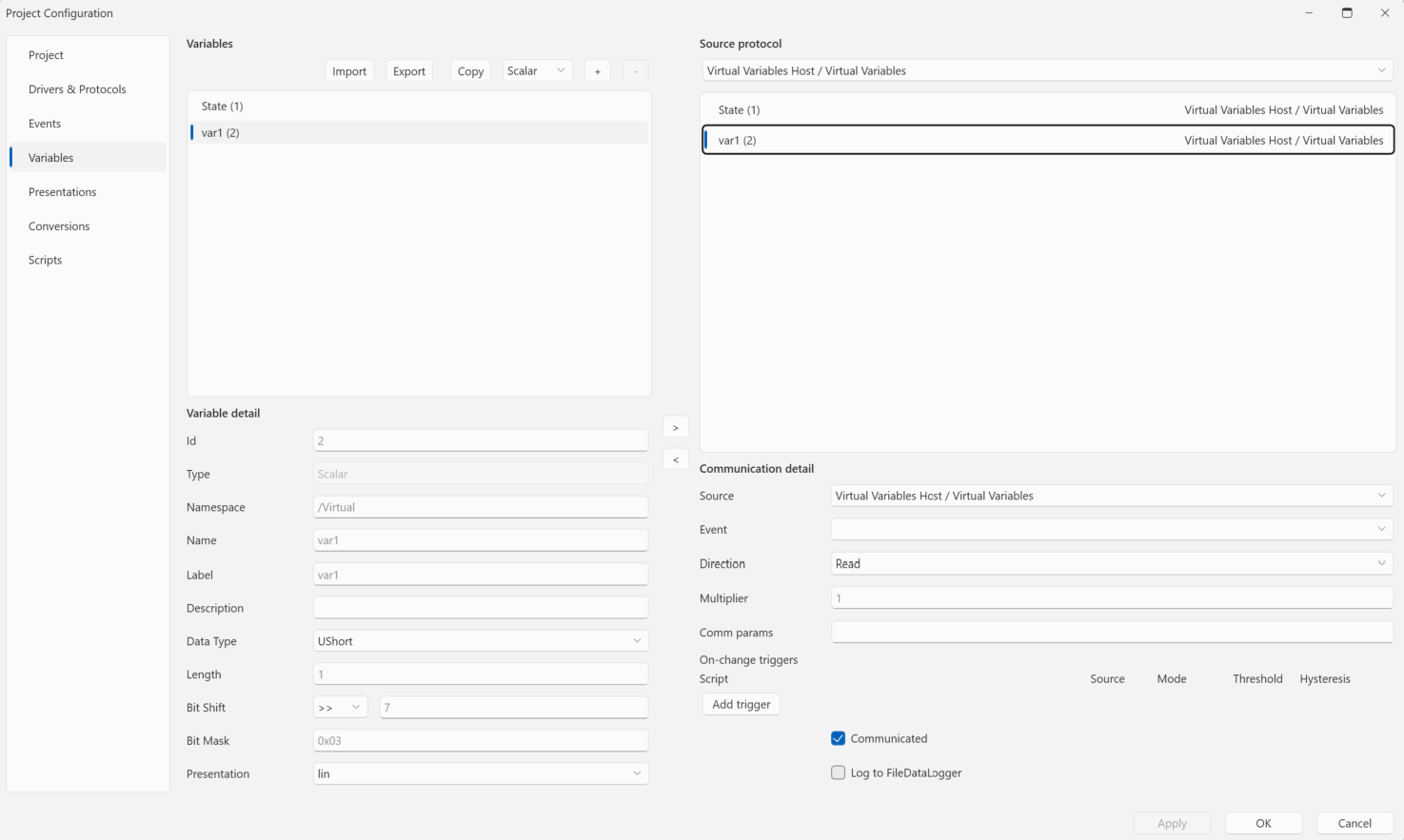This screenshot has height=840, width=1404.
Task: Click the minus button to remove variable
Action: (x=635, y=71)
